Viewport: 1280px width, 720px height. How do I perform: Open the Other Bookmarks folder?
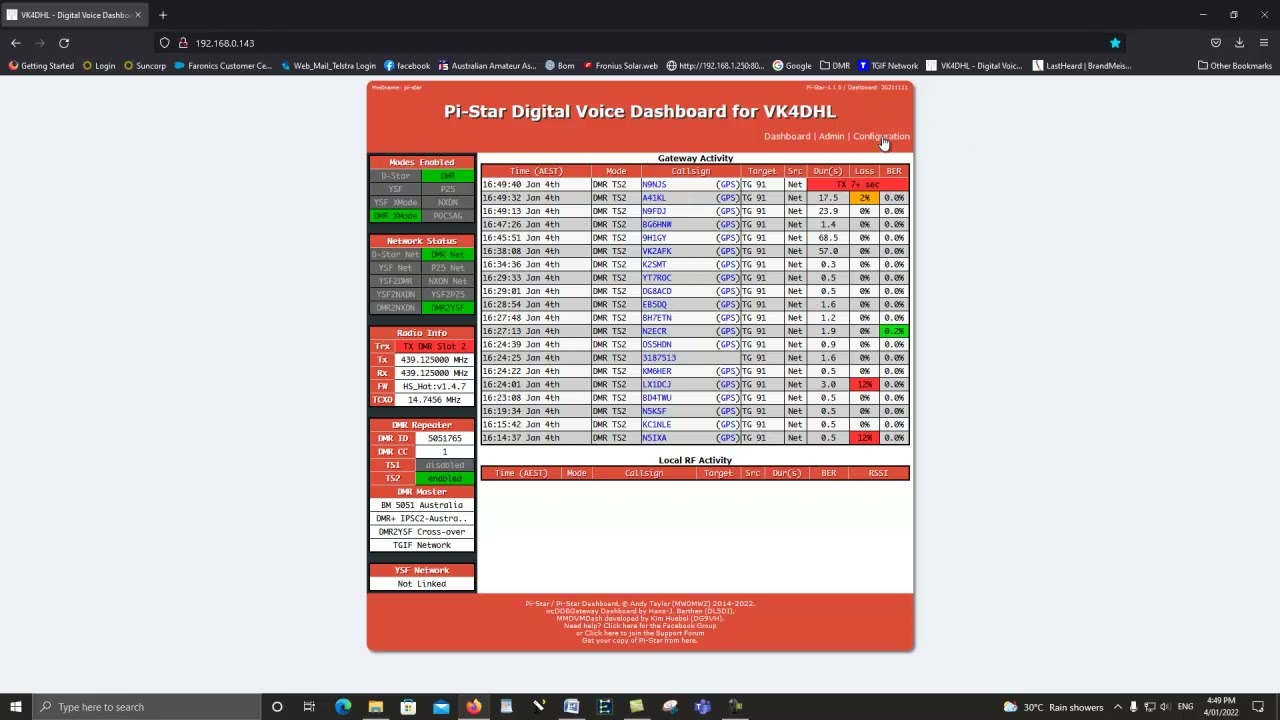click(1235, 66)
